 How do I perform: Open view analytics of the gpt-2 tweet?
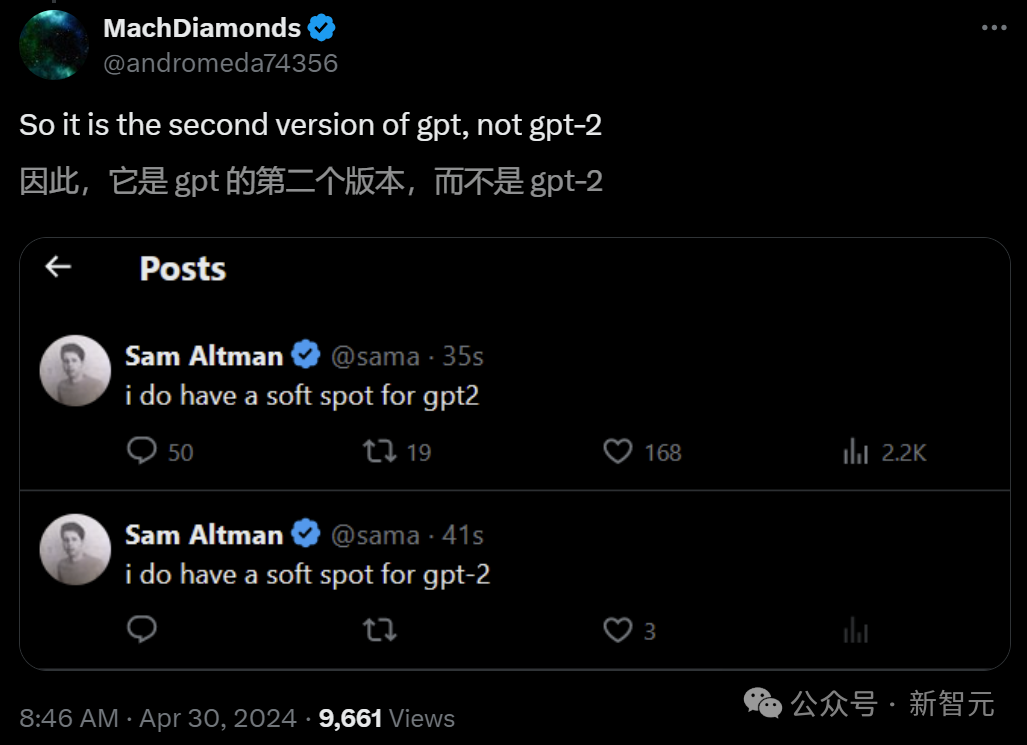[856, 630]
